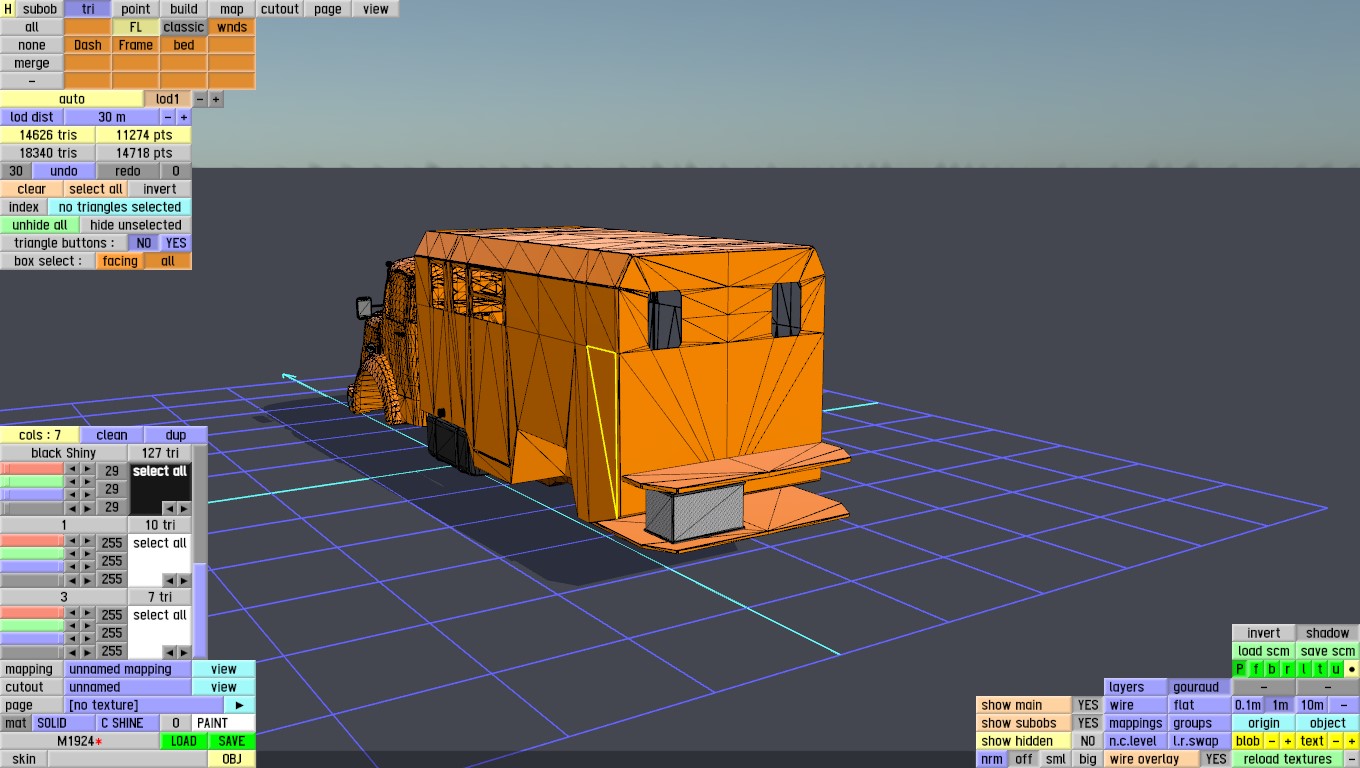Screen dimensions: 1360x768
Task: Click the reload textures button
Action: click(x=1288, y=759)
